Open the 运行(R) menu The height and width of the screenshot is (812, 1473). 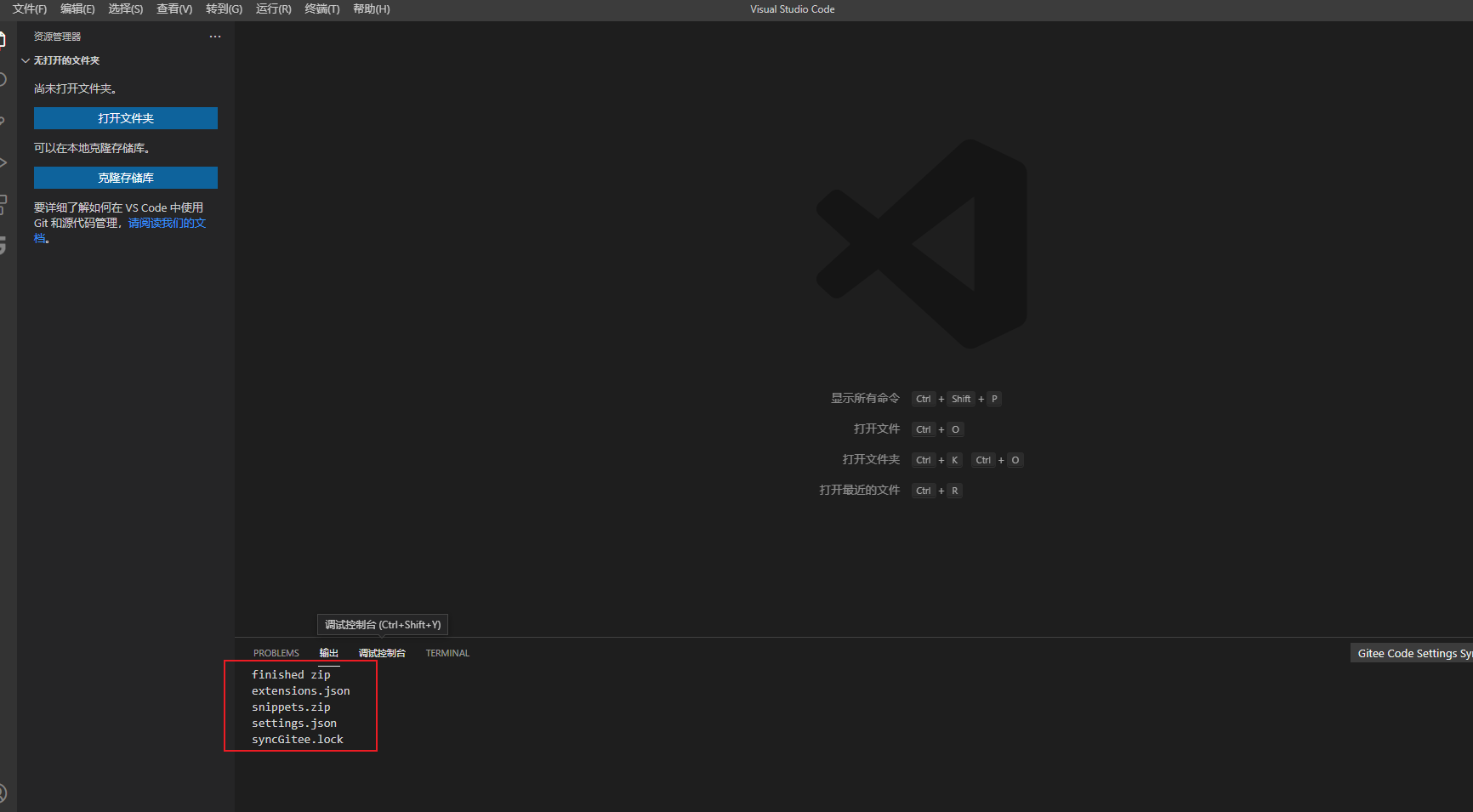tap(273, 9)
